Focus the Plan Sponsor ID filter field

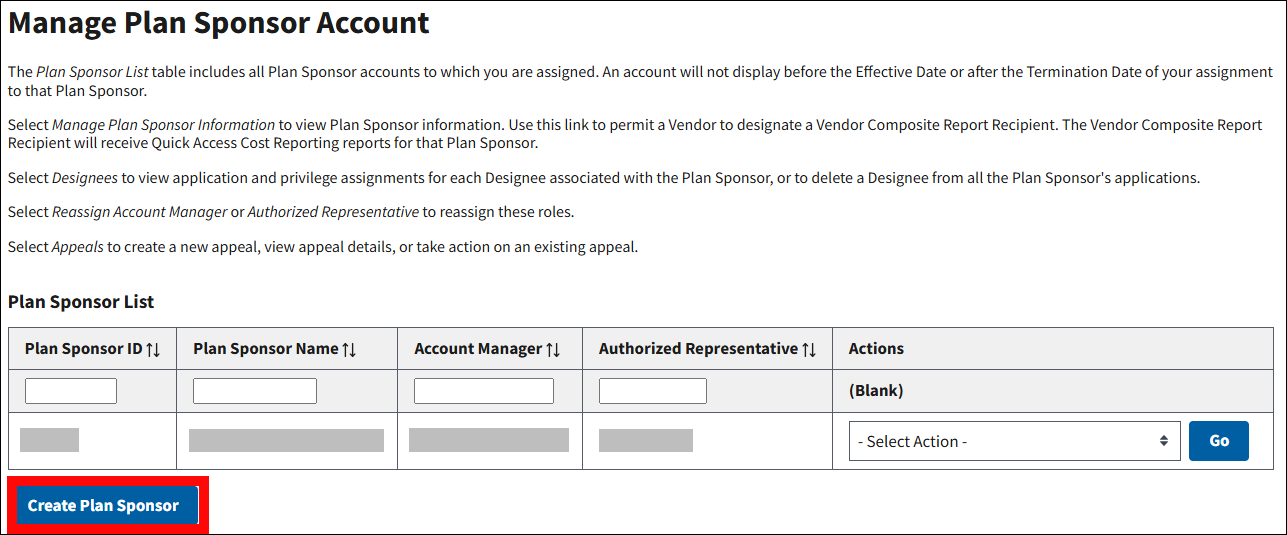71,391
